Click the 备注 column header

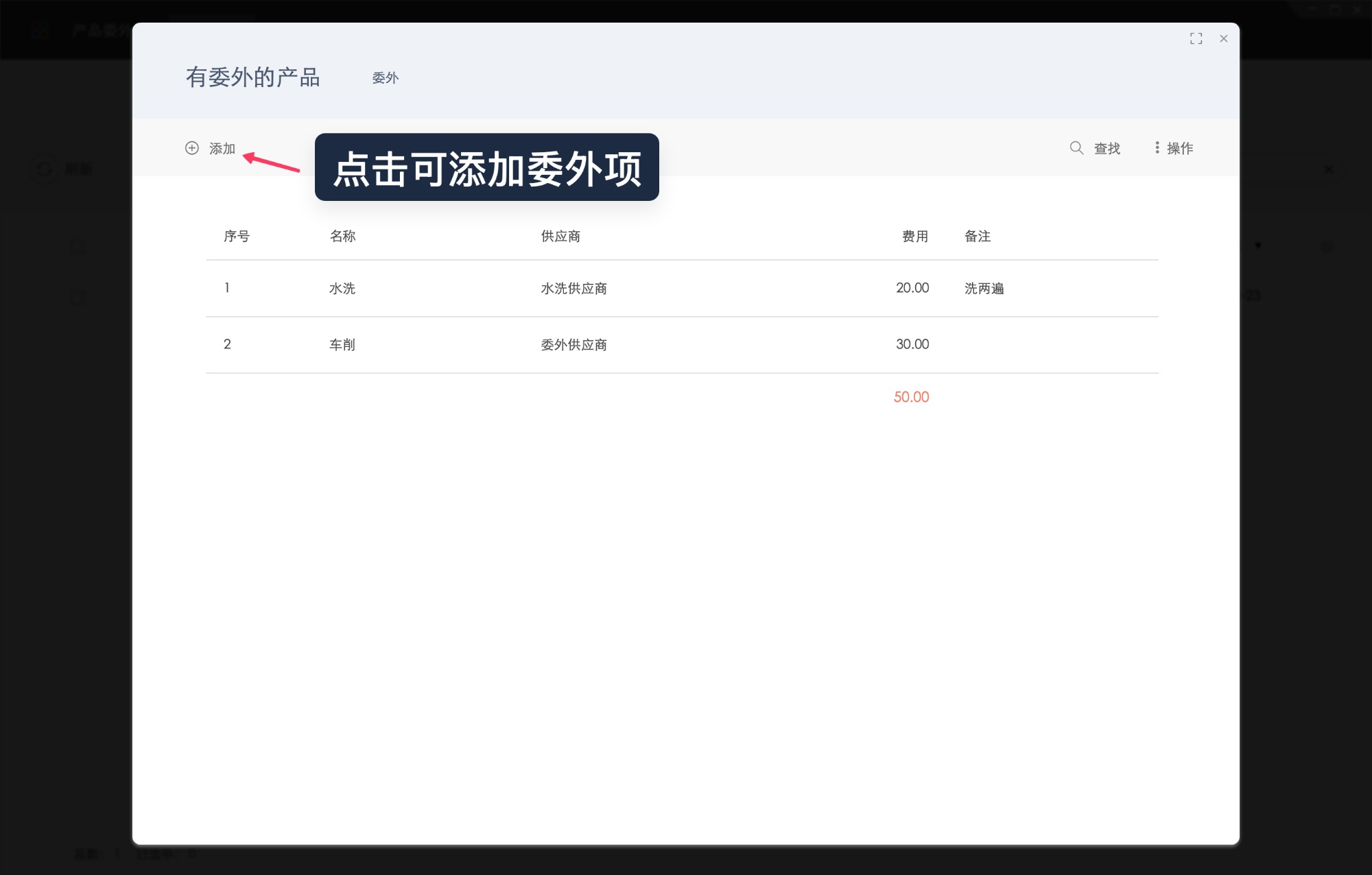pos(977,236)
